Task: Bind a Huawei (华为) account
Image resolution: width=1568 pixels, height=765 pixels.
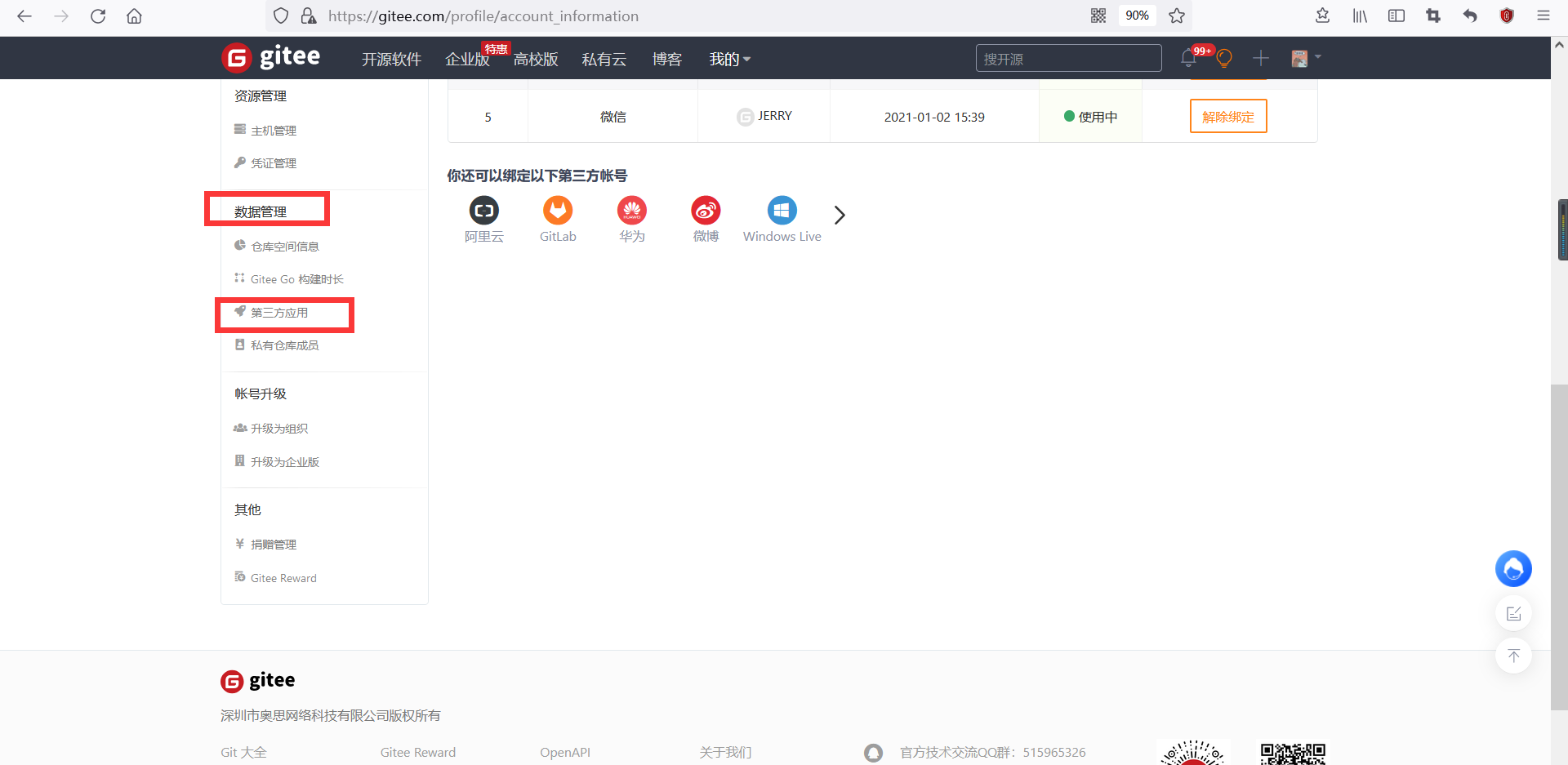Action: click(632, 220)
